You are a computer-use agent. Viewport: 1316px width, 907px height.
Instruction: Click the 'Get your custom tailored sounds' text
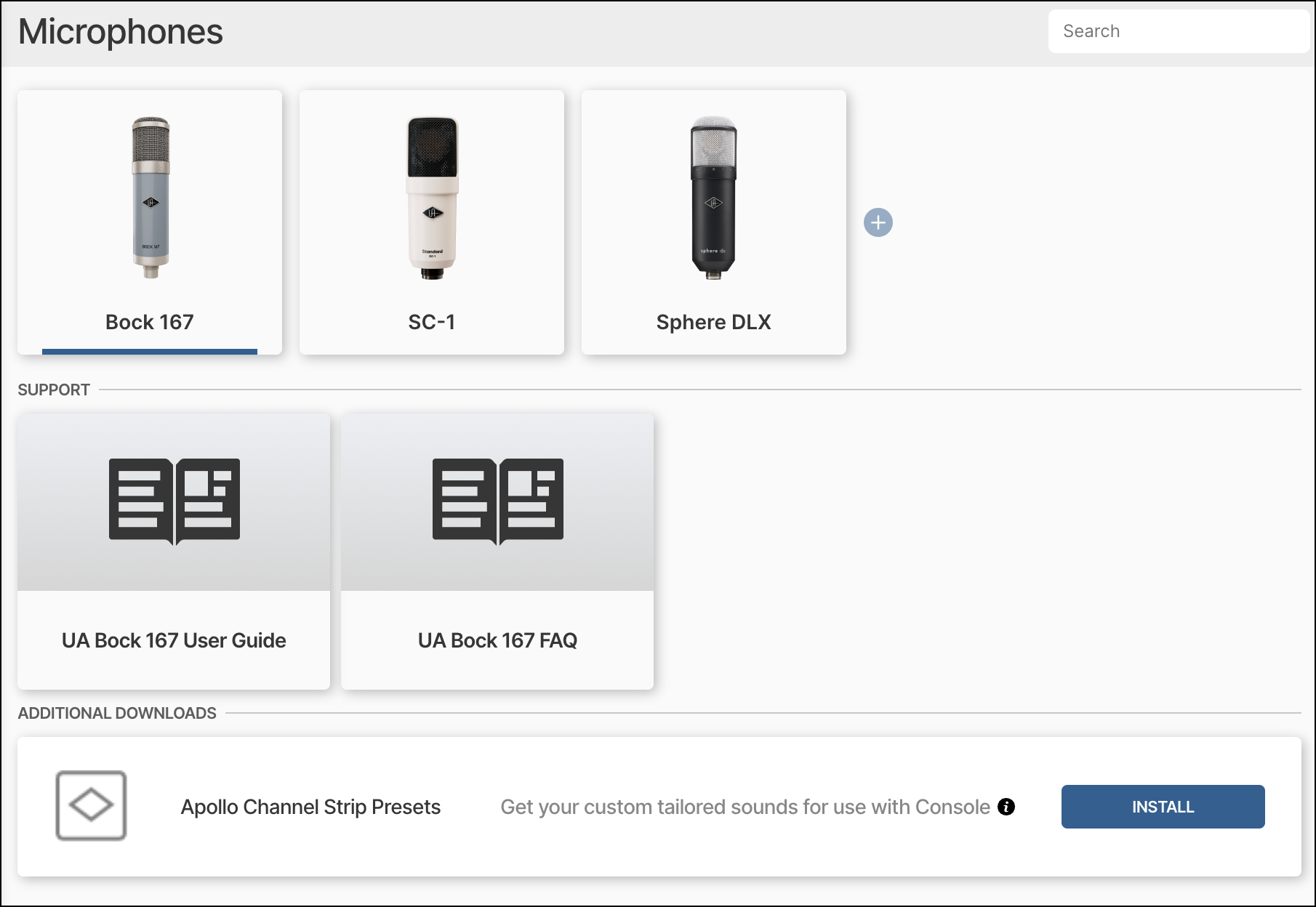(x=745, y=807)
